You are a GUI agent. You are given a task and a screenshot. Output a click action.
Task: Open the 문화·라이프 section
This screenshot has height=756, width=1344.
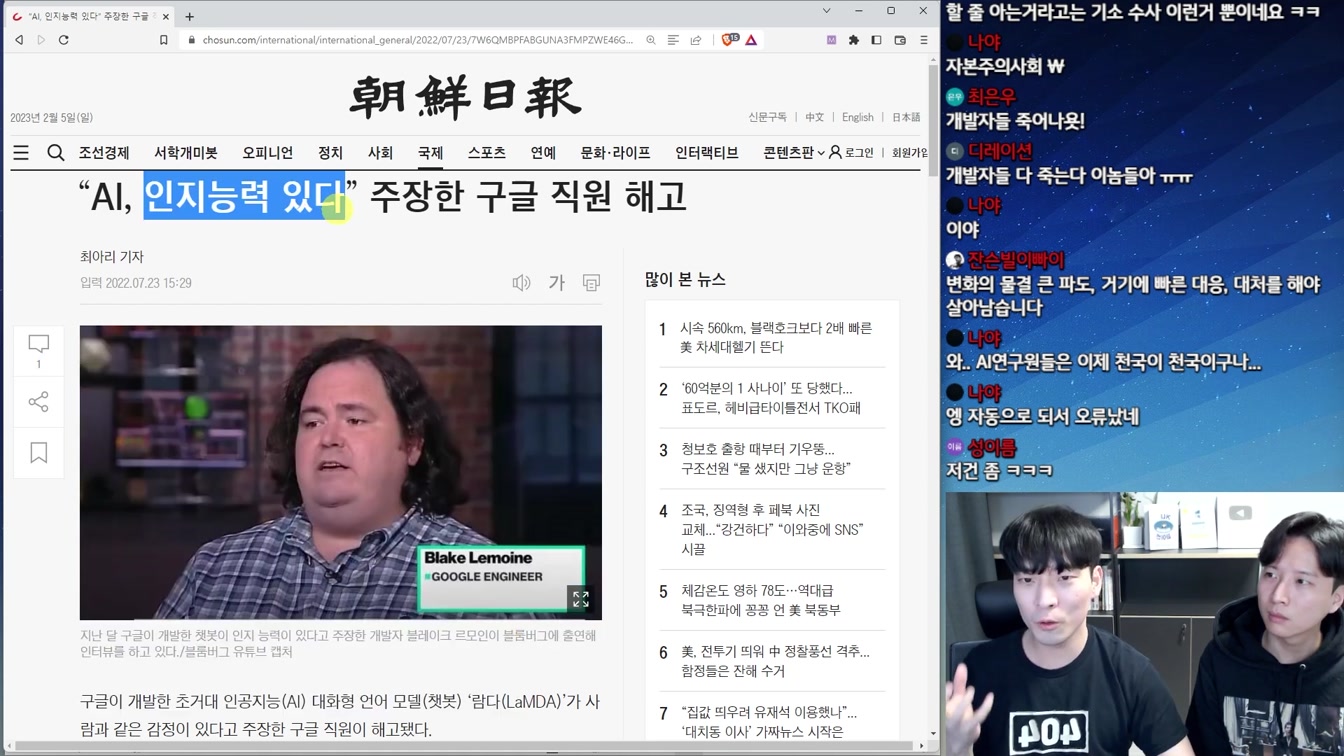point(615,153)
